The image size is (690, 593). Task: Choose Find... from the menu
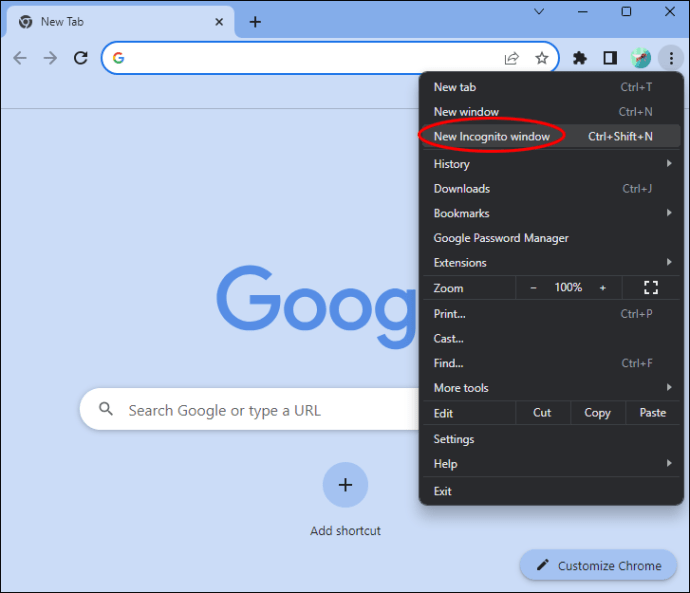click(x=551, y=363)
